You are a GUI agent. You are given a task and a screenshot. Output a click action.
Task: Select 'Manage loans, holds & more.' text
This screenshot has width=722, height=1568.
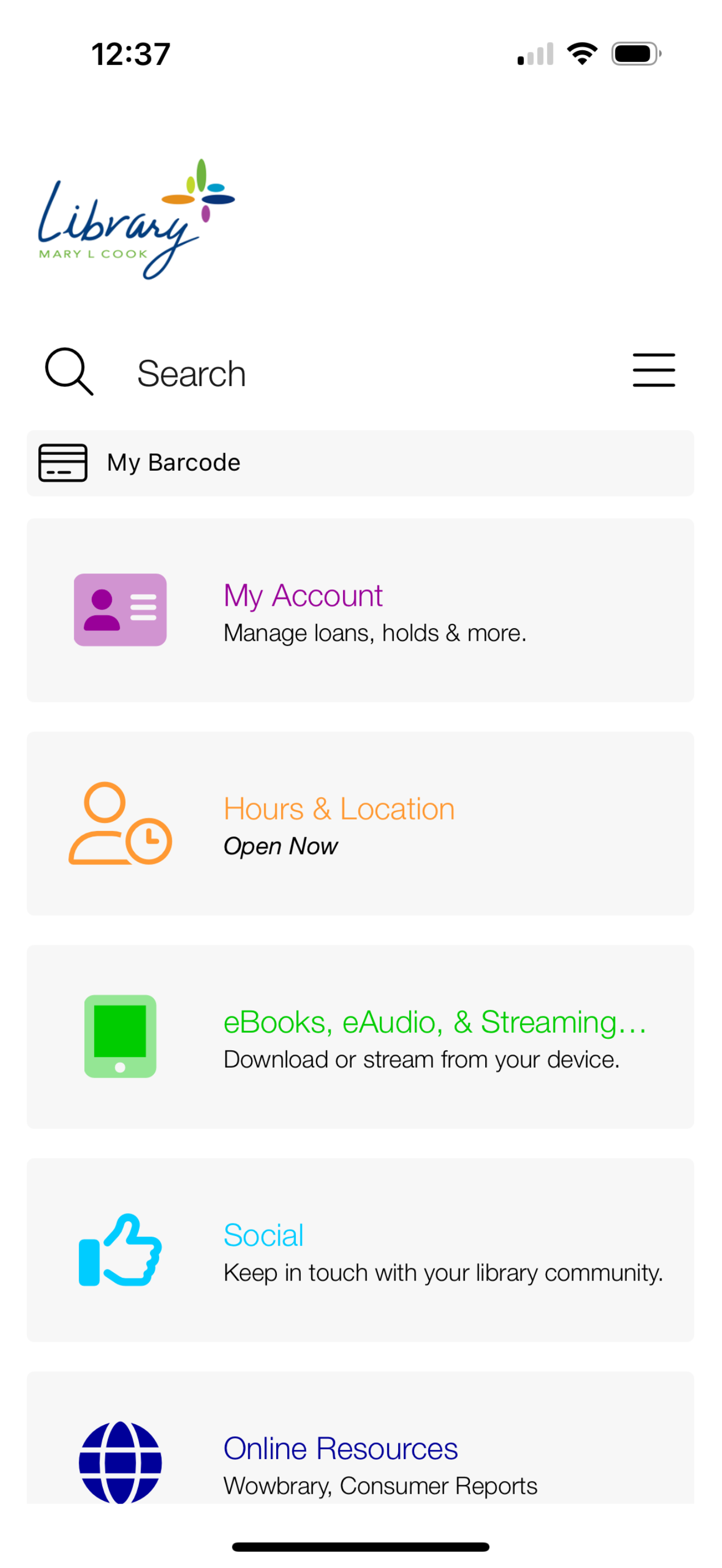pos(375,633)
